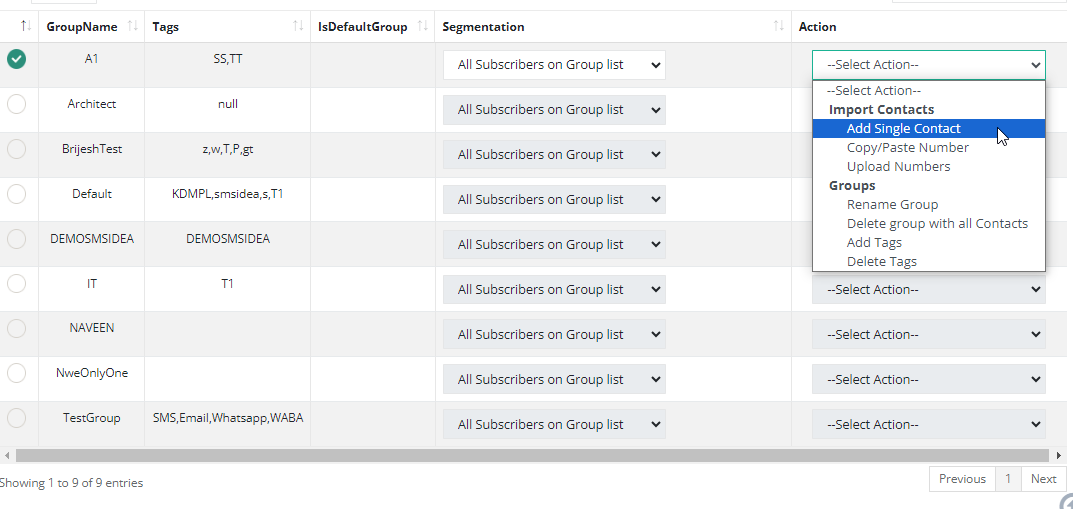This screenshot has width=1073, height=509.
Task: Select the Architect group row
Action: (x=17, y=104)
